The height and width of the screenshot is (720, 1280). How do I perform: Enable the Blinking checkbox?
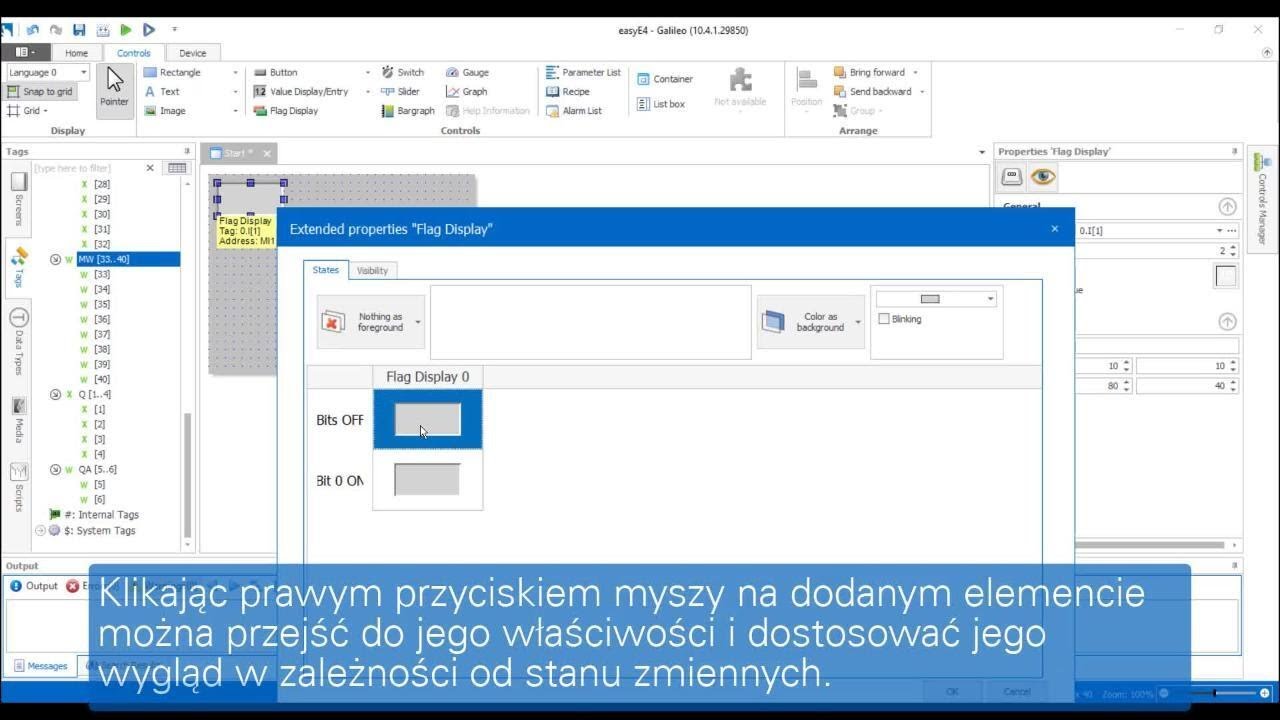click(x=884, y=319)
